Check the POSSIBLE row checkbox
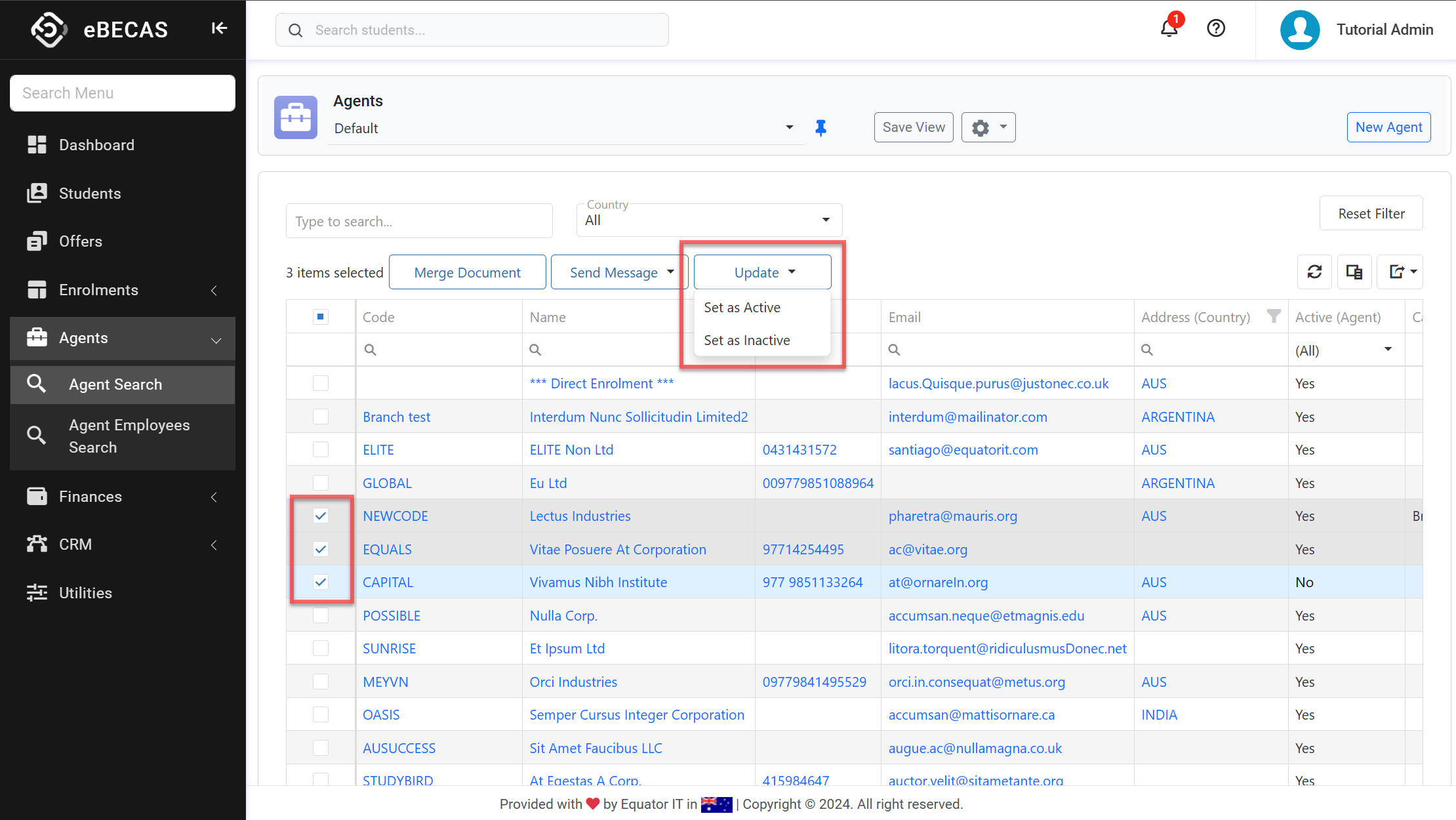The width and height of the screenshot is (1456, 820). [321, 615]
